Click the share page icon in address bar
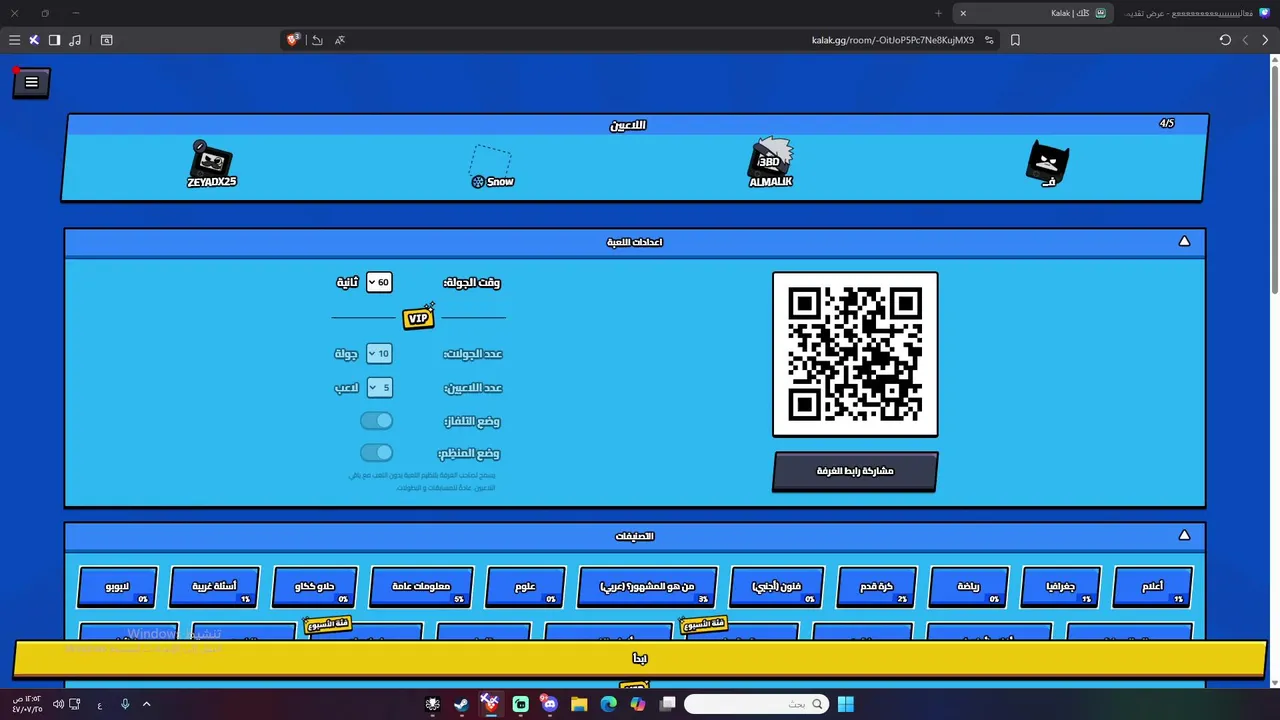 (x=317, y=40)
